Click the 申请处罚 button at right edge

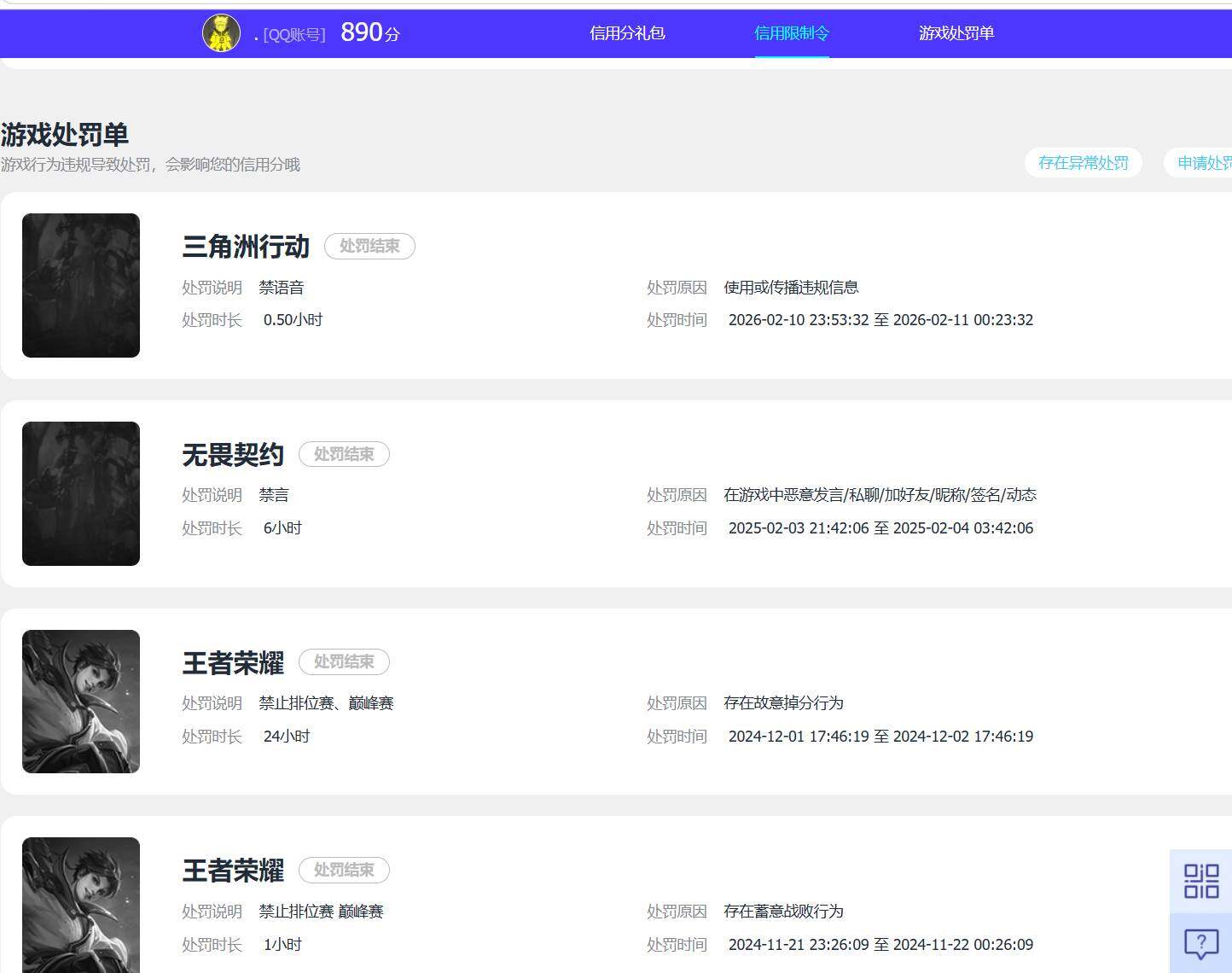pyautogui.click(x=1200, y=163)
